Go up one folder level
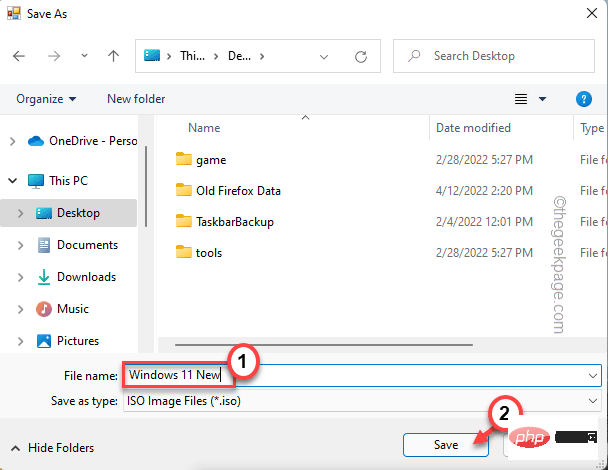608x470 pixels. click(x=113, y=56)
